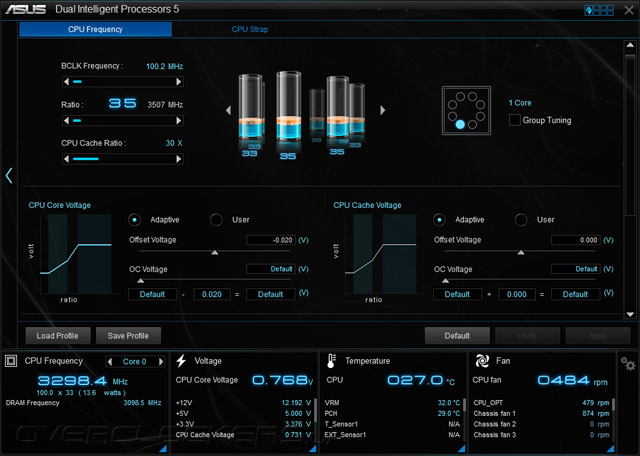Click Save Profile button
This screenshot has height=456, width=640.
point(128,336)
